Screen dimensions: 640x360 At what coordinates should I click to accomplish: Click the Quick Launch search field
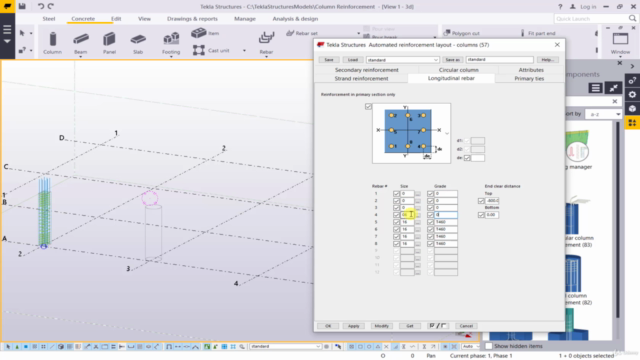(x=591, y=18)
